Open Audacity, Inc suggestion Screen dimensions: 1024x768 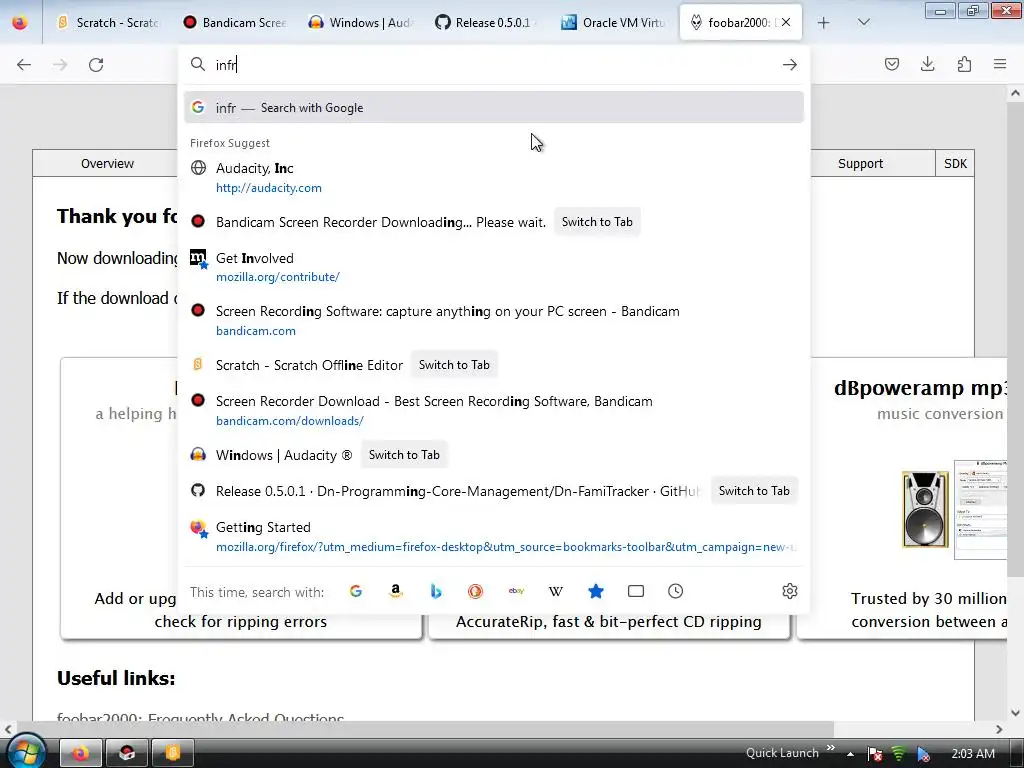point(494,178)
